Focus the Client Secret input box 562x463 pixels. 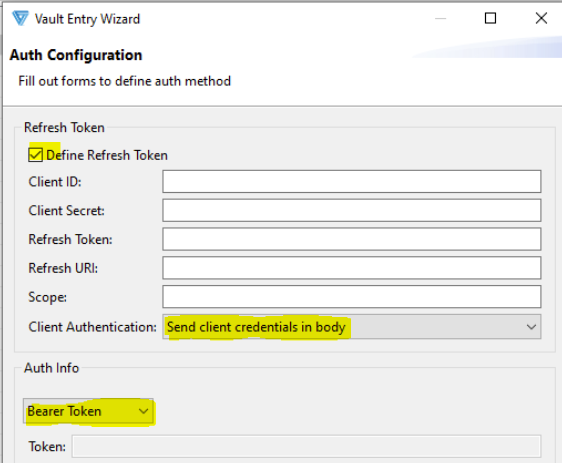click(x=352, y=210)
